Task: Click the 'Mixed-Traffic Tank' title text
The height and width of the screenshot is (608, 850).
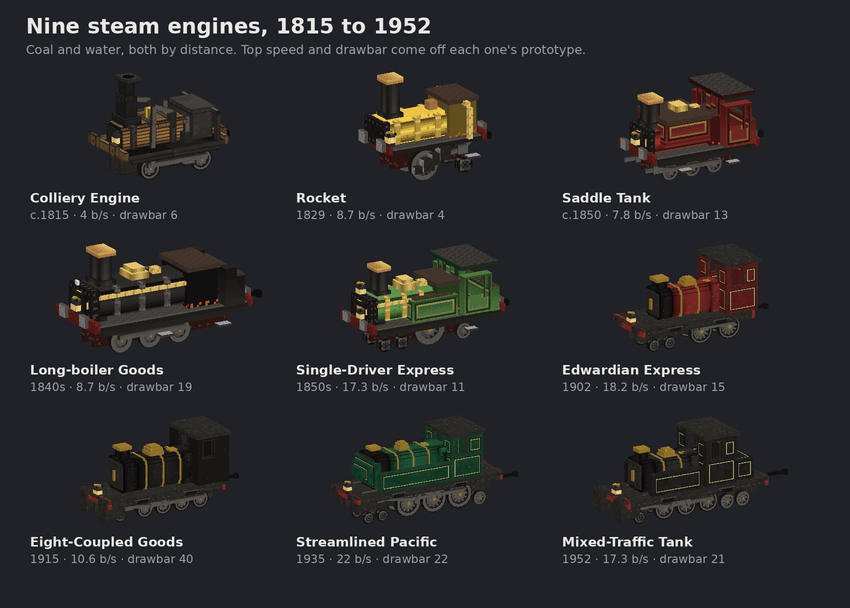Action: (627, 542)
